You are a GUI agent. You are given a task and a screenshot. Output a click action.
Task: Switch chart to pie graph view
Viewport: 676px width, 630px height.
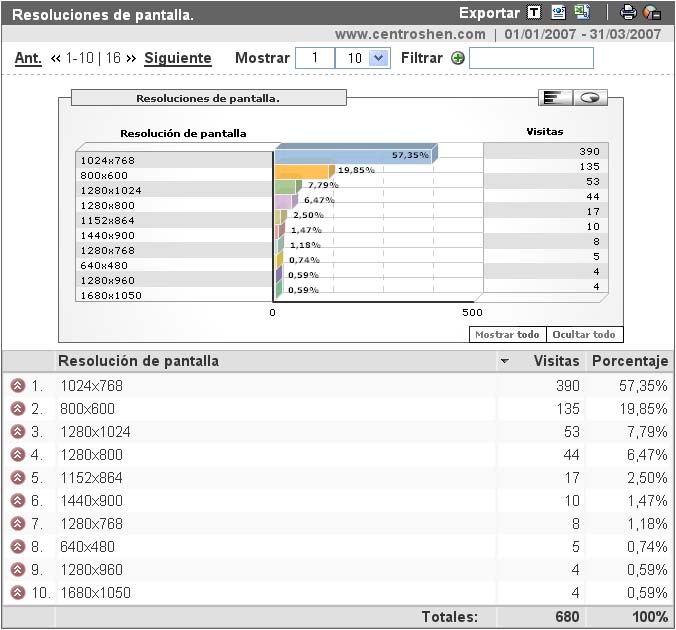click(590, 97)
